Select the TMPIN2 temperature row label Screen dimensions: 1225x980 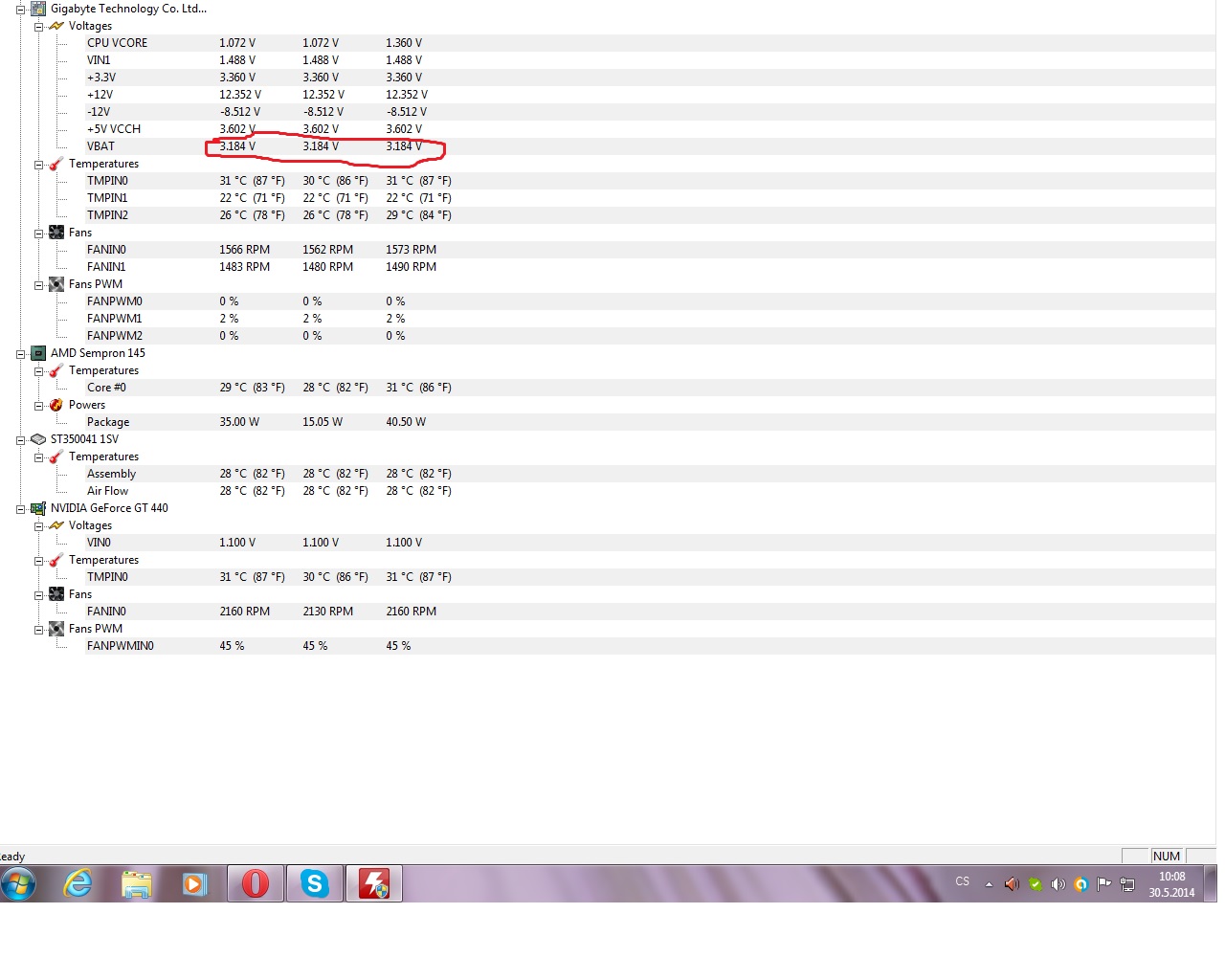[107, 215]
